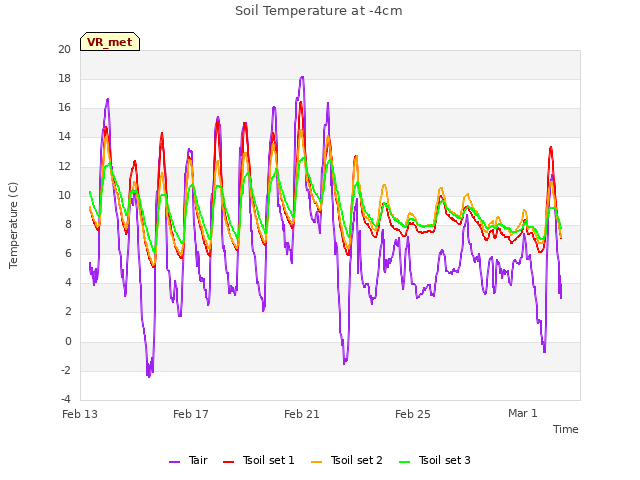The width and height of the screenshot is (640, 480).
Task: Click the 20 y-axis tick label
Action: tap(64, 49)
